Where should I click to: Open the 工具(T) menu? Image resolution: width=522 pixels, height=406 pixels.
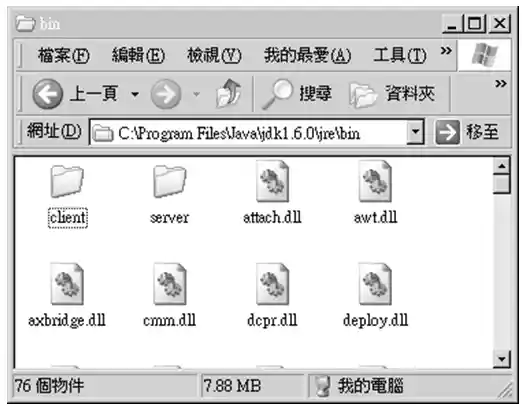tap(400, 55)
